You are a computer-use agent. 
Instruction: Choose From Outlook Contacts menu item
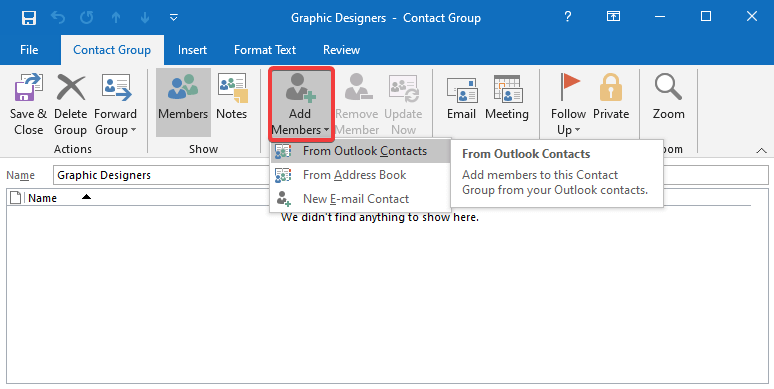(x=360, y=151)
